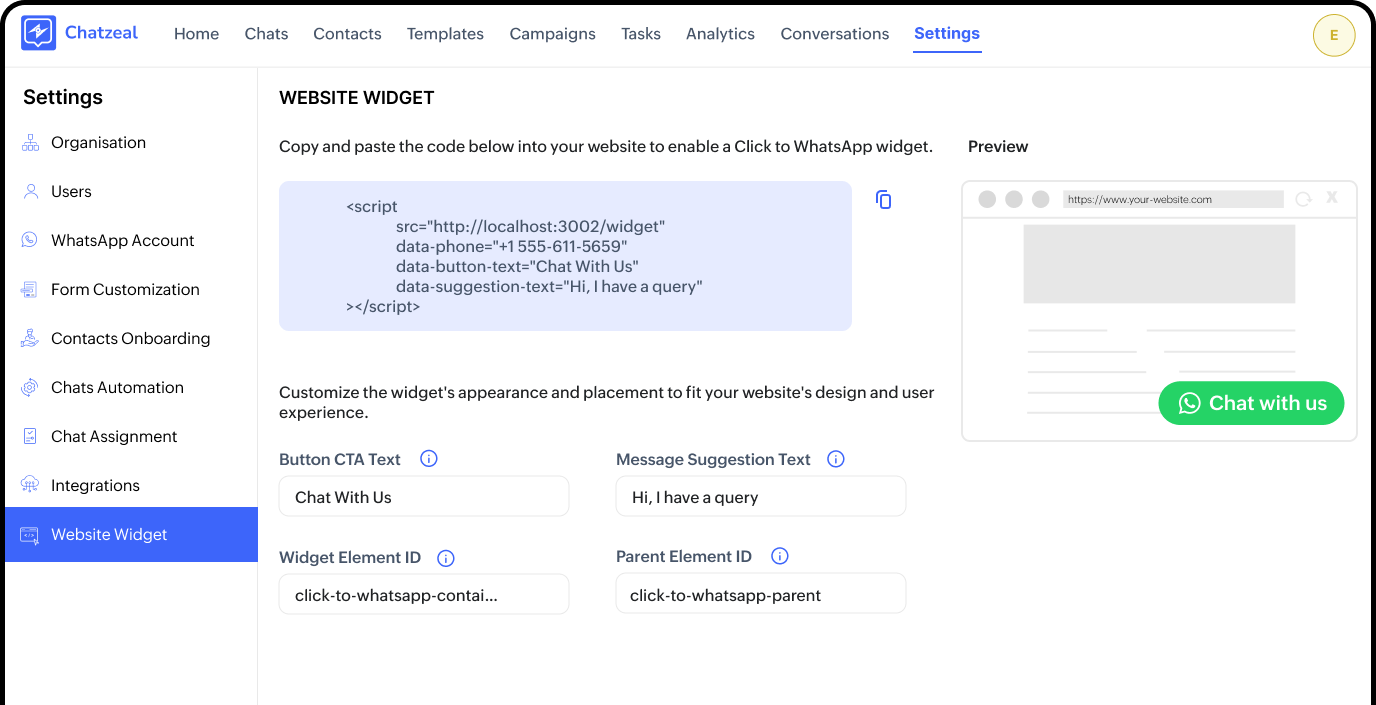
Task: Click the src localhost line in code
Action: pyautogui.click(x=530, y=227)
